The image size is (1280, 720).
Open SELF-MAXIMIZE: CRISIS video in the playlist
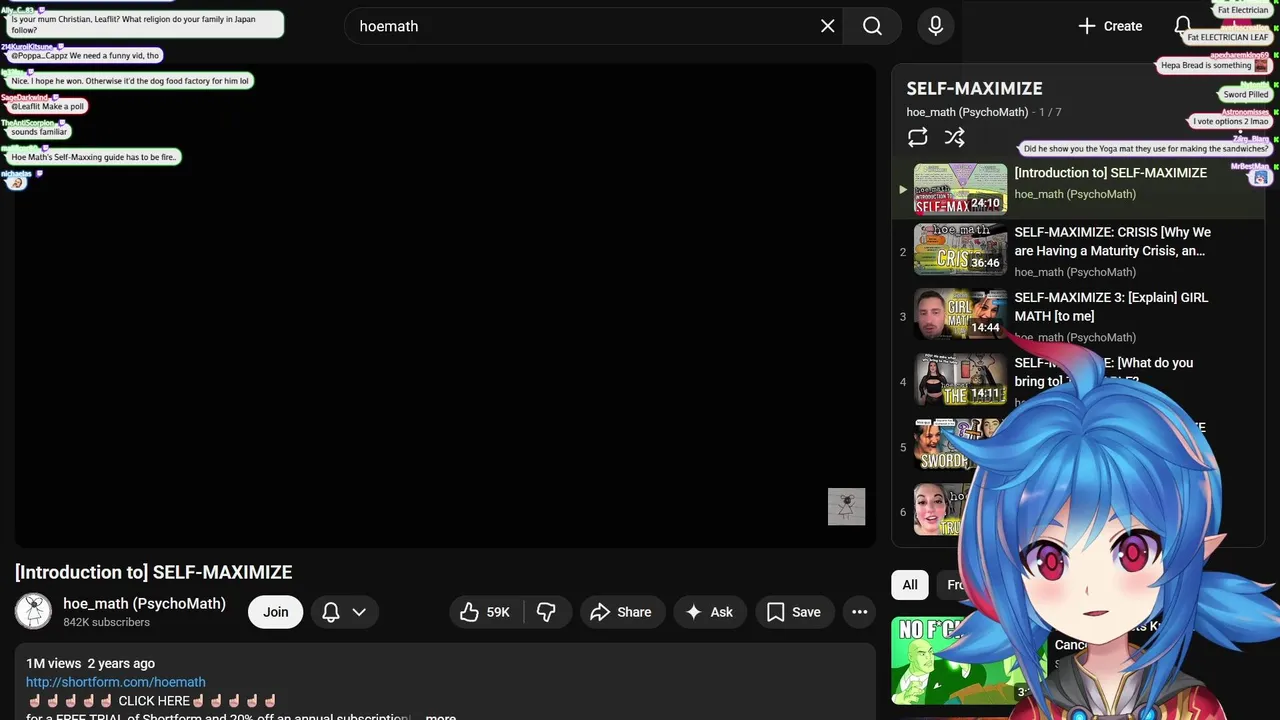tap(1076, 251)
